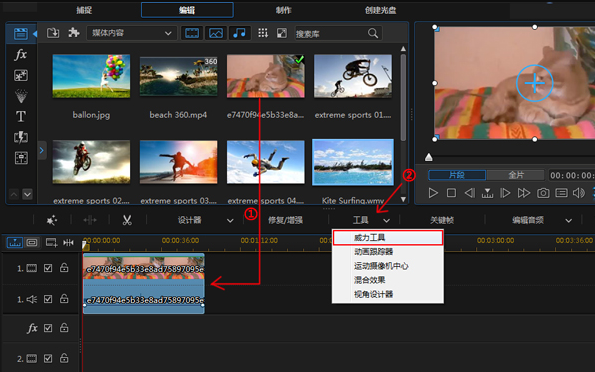Open the PiP objects room icon
Screen dimensions: 595x372
coord(20,76)
